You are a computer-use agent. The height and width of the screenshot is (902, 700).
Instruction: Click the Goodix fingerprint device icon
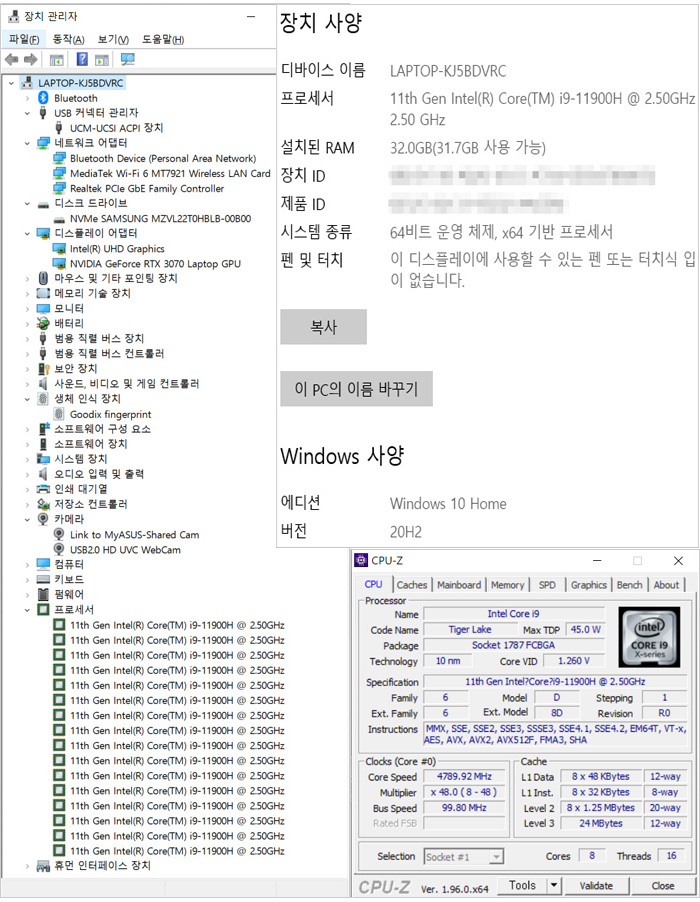click(59, 414)
